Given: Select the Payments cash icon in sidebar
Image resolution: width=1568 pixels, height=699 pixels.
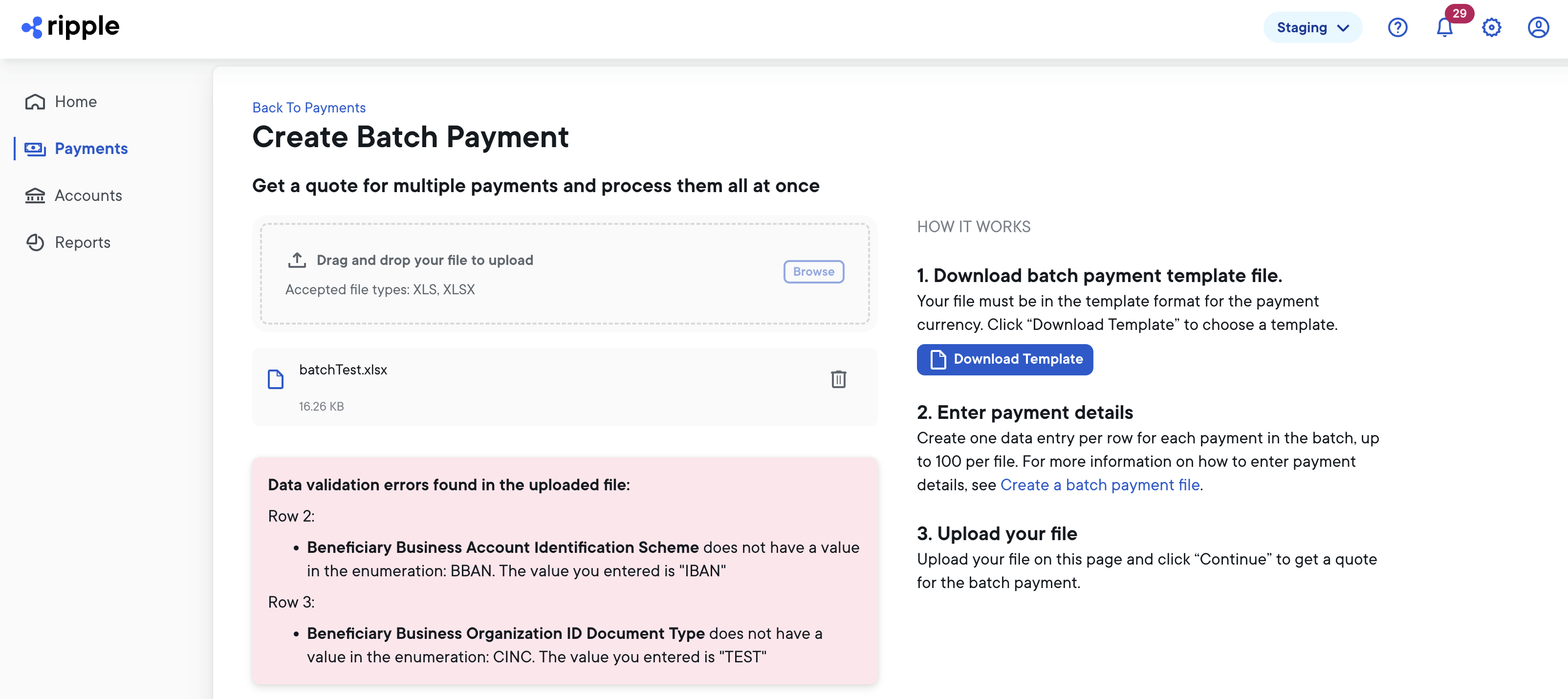Looking at the screenshot, I should (35, 149).
